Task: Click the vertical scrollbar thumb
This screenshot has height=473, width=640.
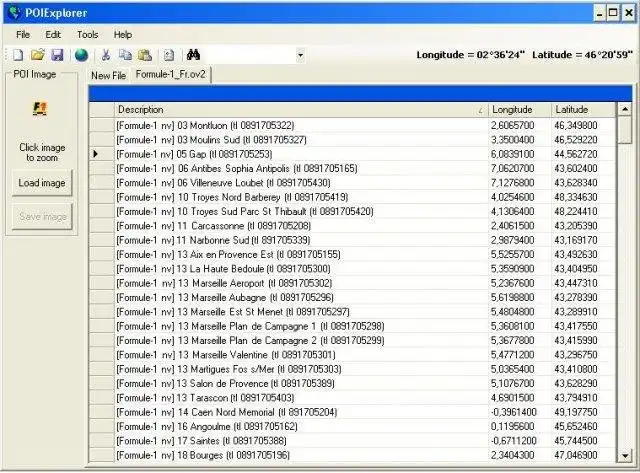Action: click(624, 130)
